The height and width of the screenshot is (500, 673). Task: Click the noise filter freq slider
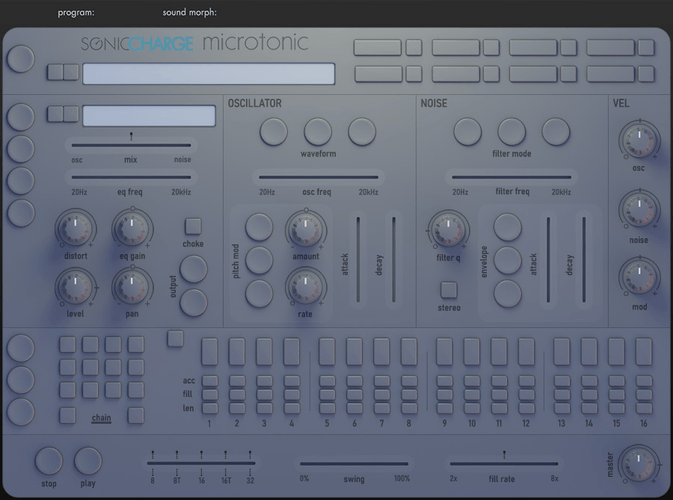pos(512,177)
